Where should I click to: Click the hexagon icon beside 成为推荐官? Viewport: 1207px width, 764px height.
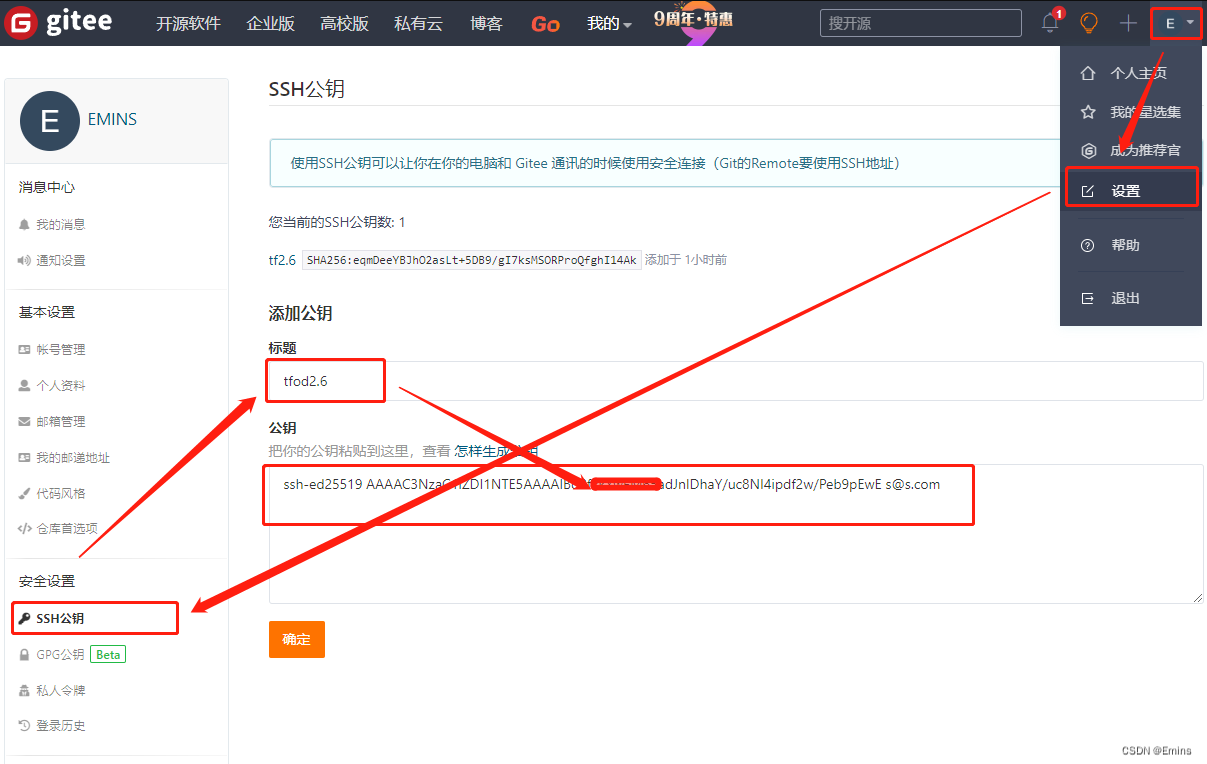pyautogui.click(x=1089, y=150)
